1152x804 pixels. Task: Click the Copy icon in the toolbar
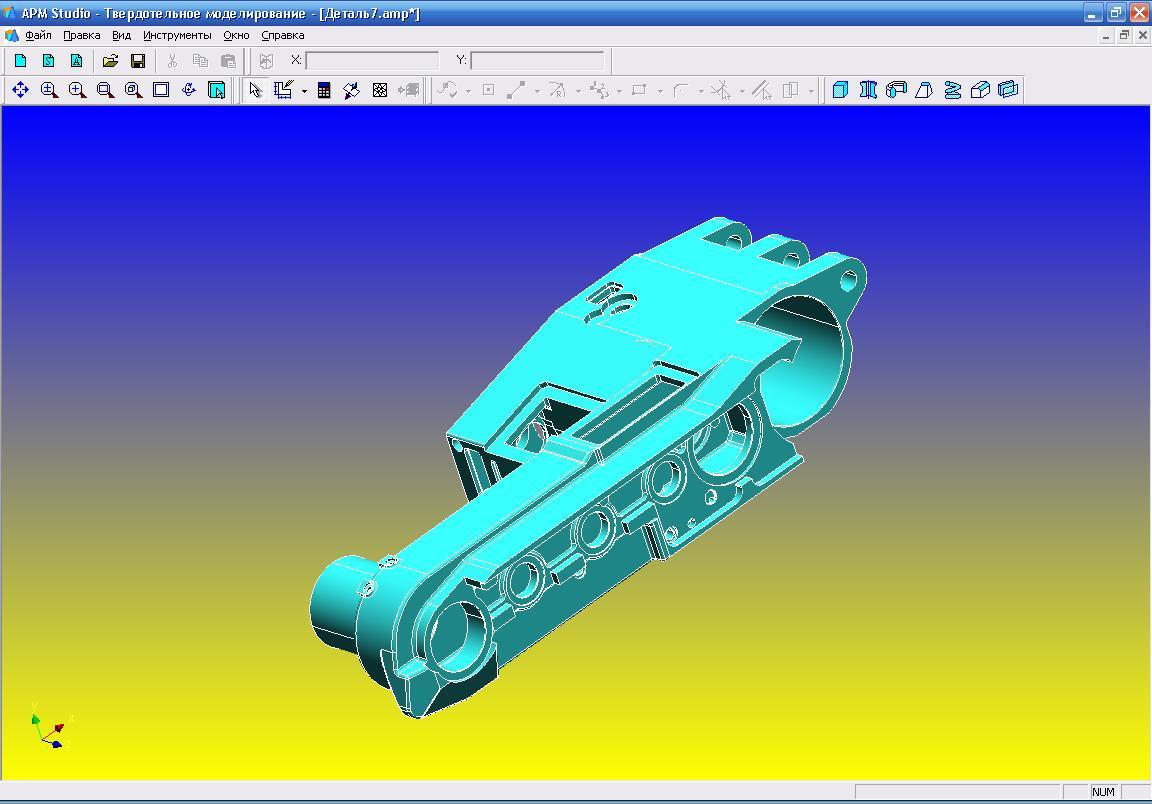200,61
